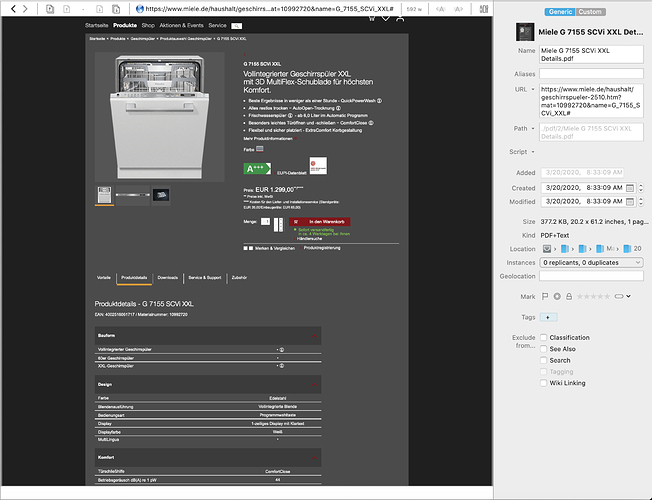This screenshot has height=500, width=652.
Task: Click the In den Warenkorb button
Action: [319, 222]
